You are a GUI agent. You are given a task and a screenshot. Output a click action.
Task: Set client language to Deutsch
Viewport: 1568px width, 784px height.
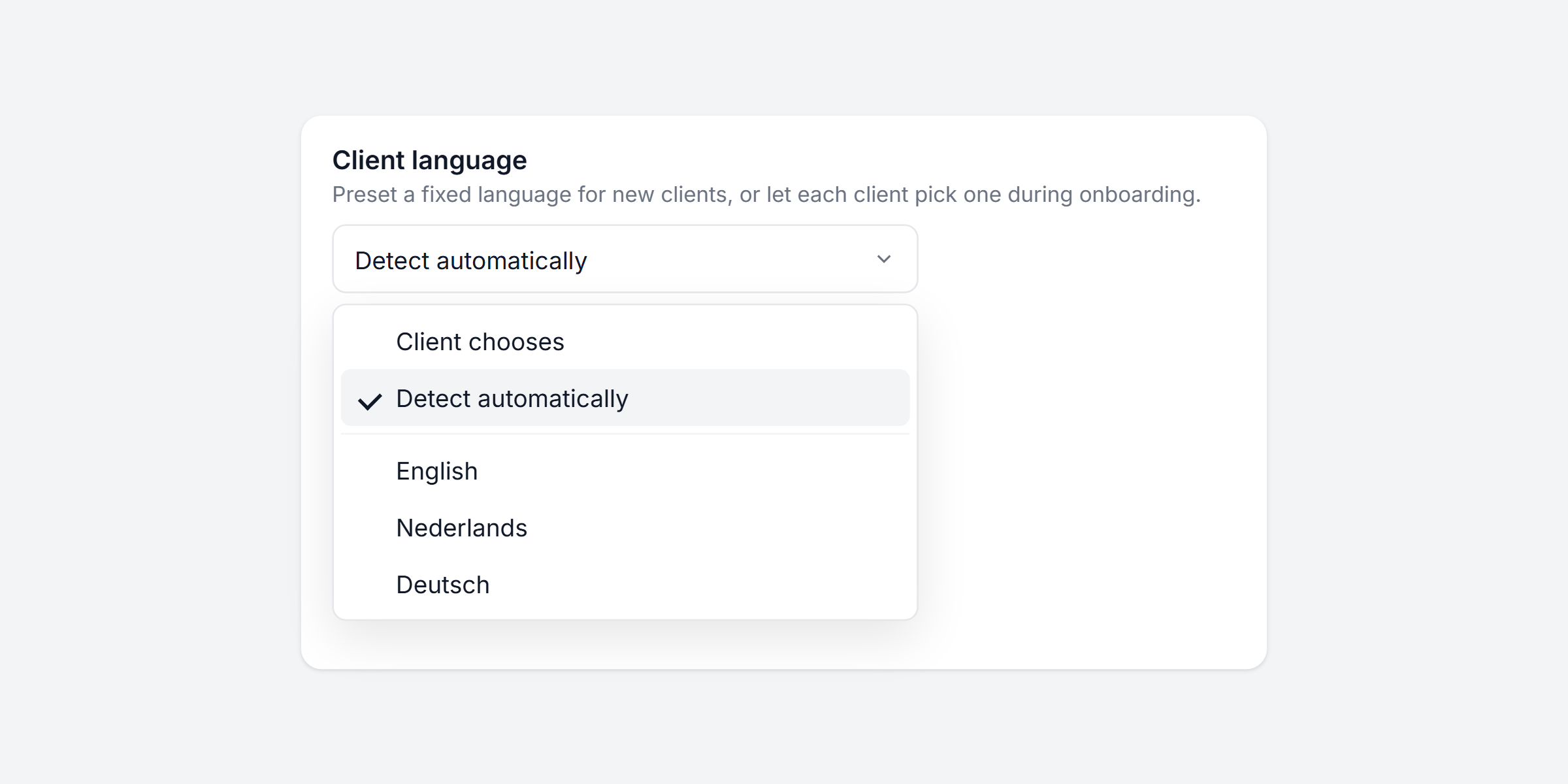[625, 585]
